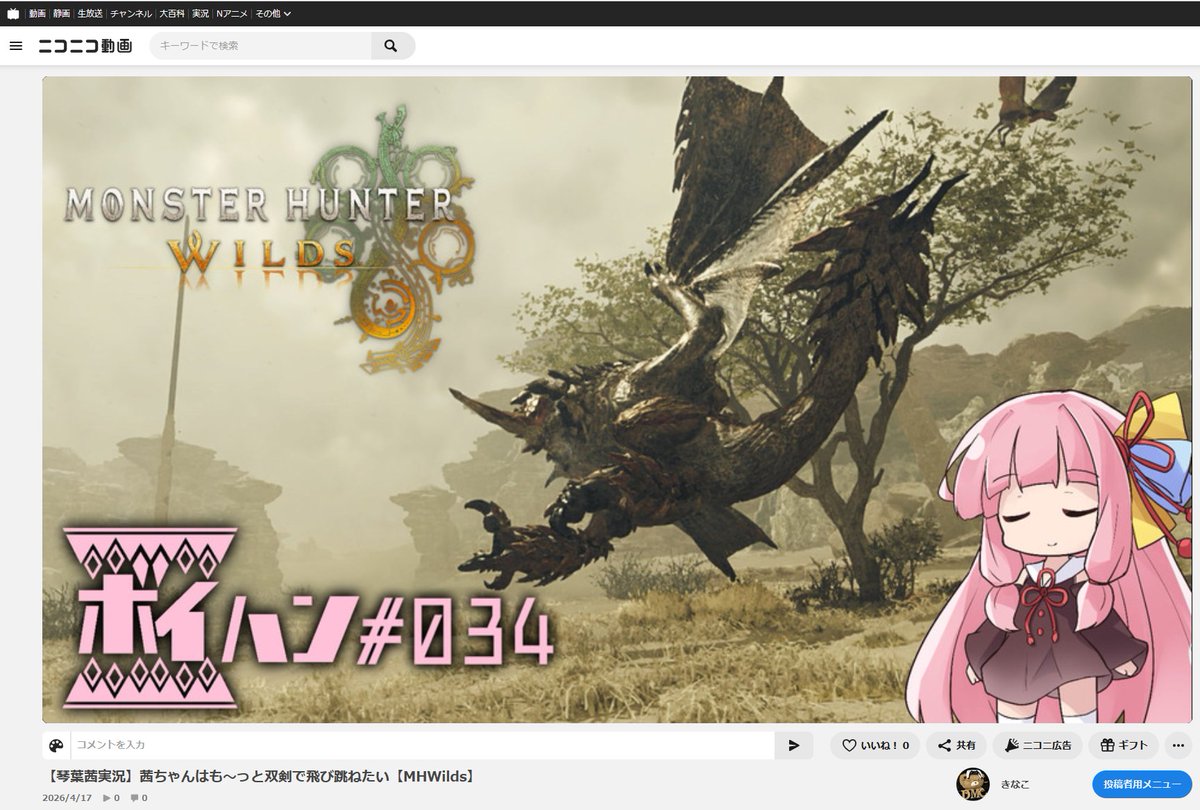This screenshot has height=810, width=1200.
Task: Click the upload date 2026/4/17
Action: [x=68, y=797]
